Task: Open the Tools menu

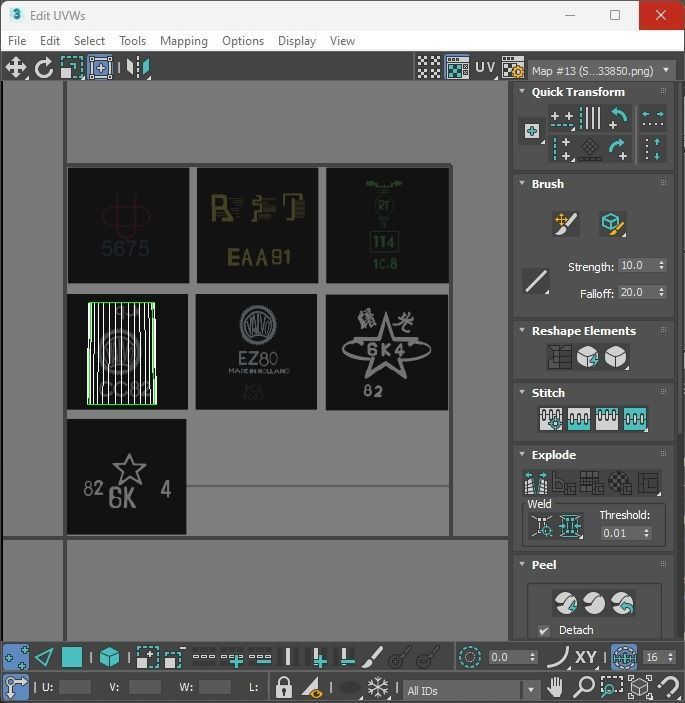Action: click(x=133, y=41)
